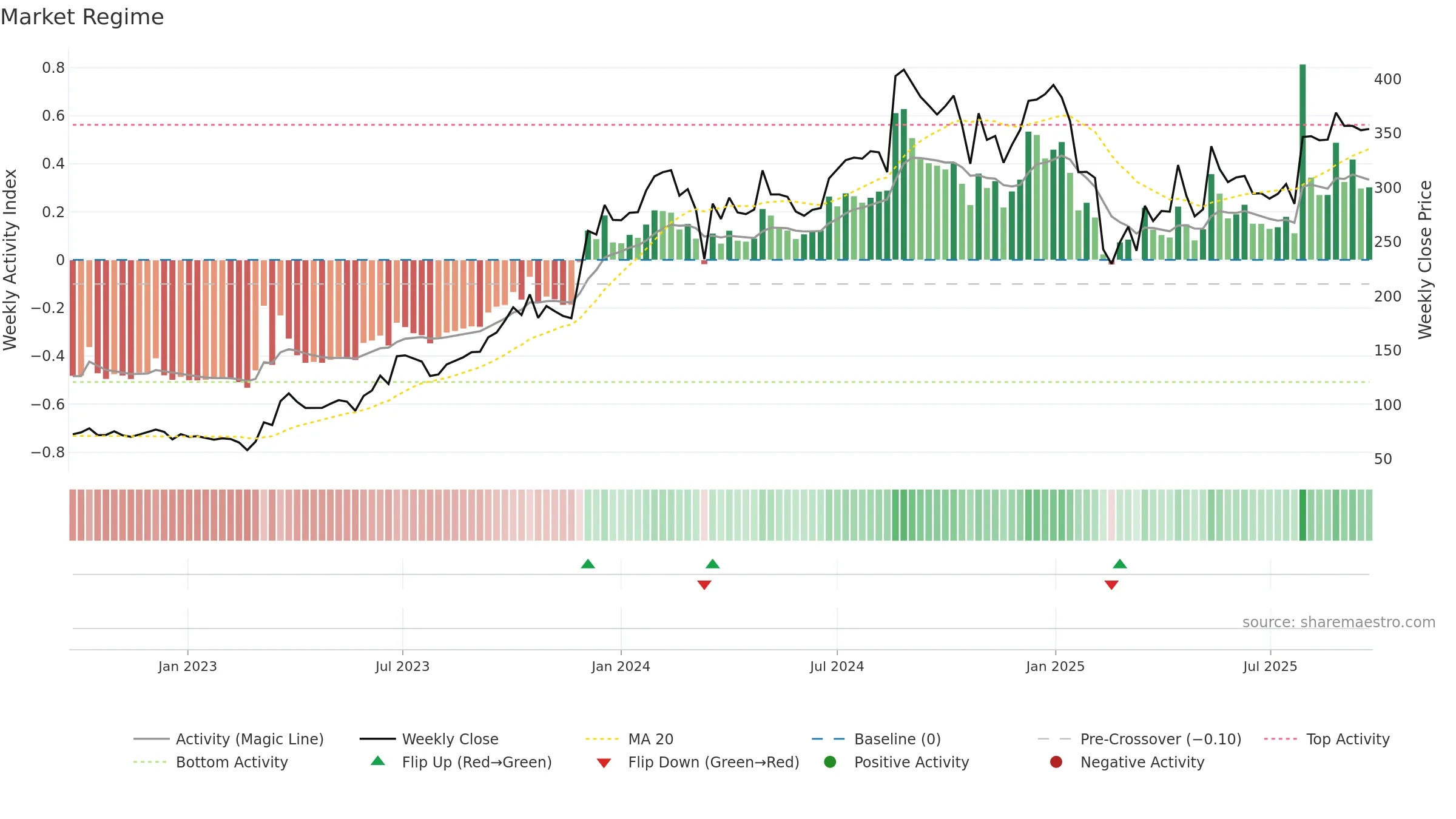Click the blue dashed Baseline swatch
Screen dimensions: 1456x819
pyautogui.click(x=828, y=739)
